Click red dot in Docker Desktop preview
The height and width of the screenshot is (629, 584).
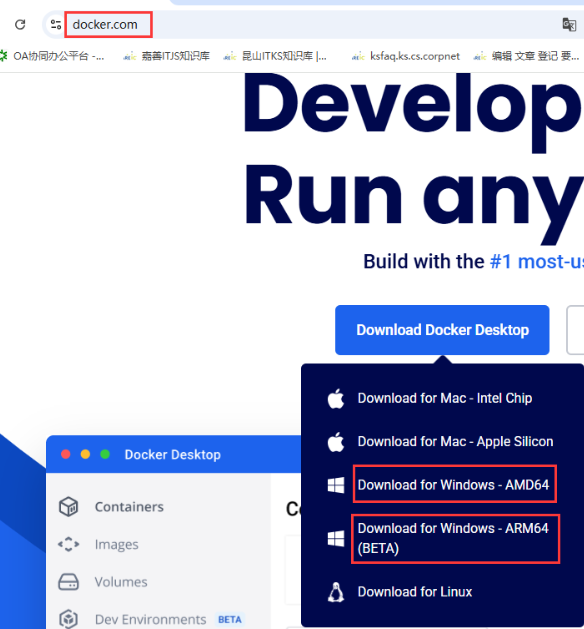tap(66, 454)
